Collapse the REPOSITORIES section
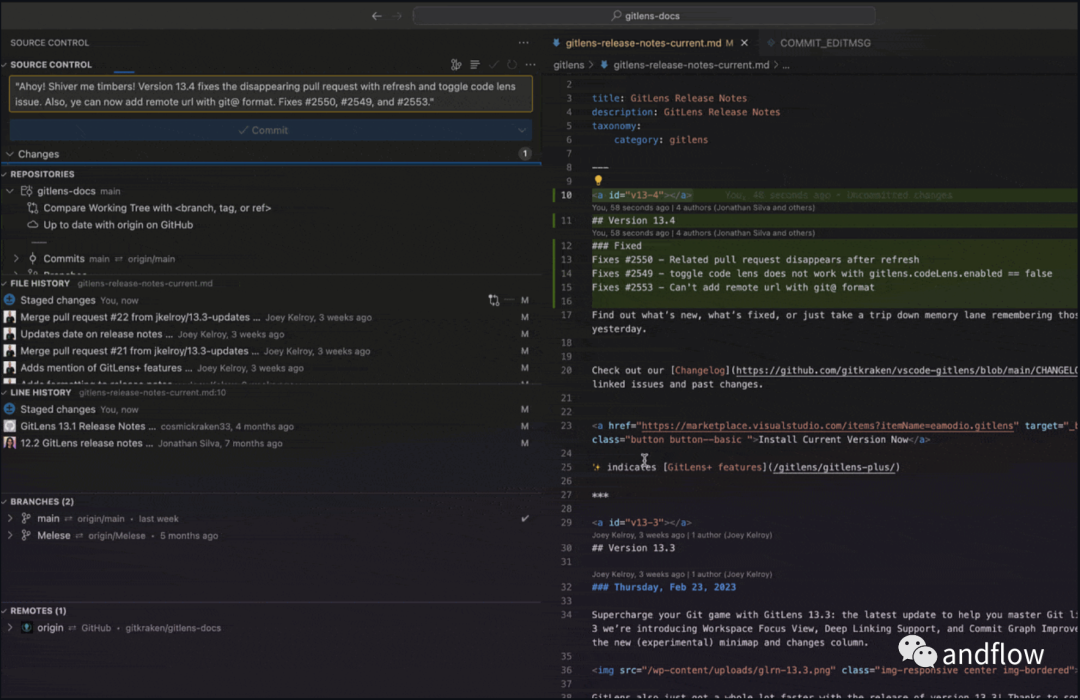1080x700 pixels. click(x=4, y=174)
